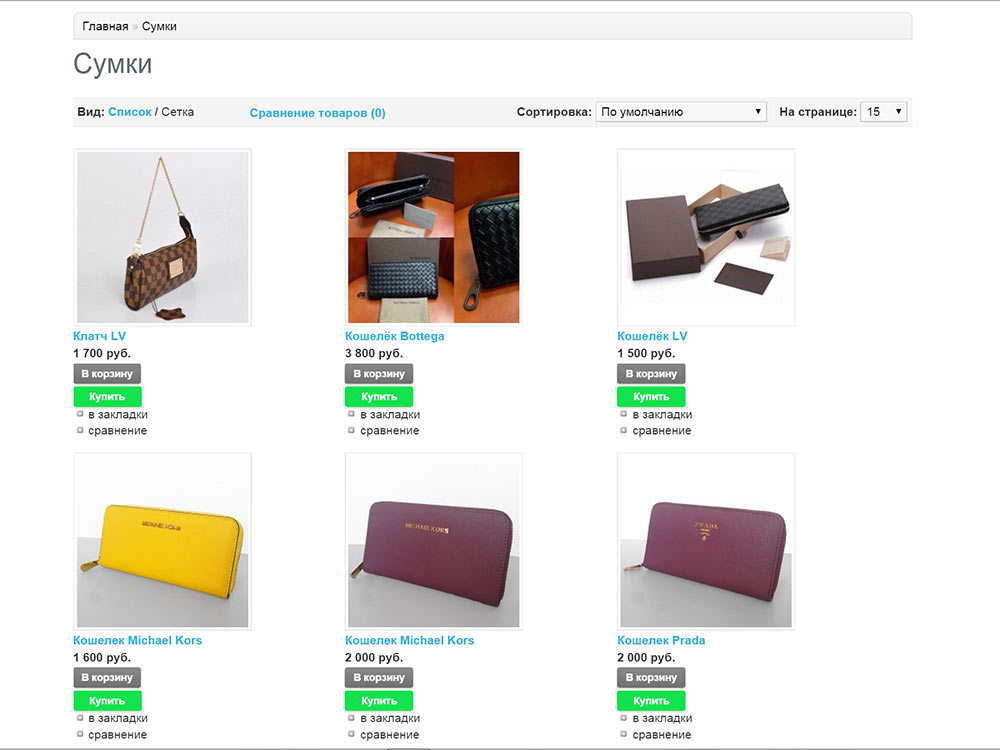The width and height of the screenshot is (1000, 750).
Task: Click Купить for Кошелёк Bottega
Action: pyautogui.click(x=379, y=397)
